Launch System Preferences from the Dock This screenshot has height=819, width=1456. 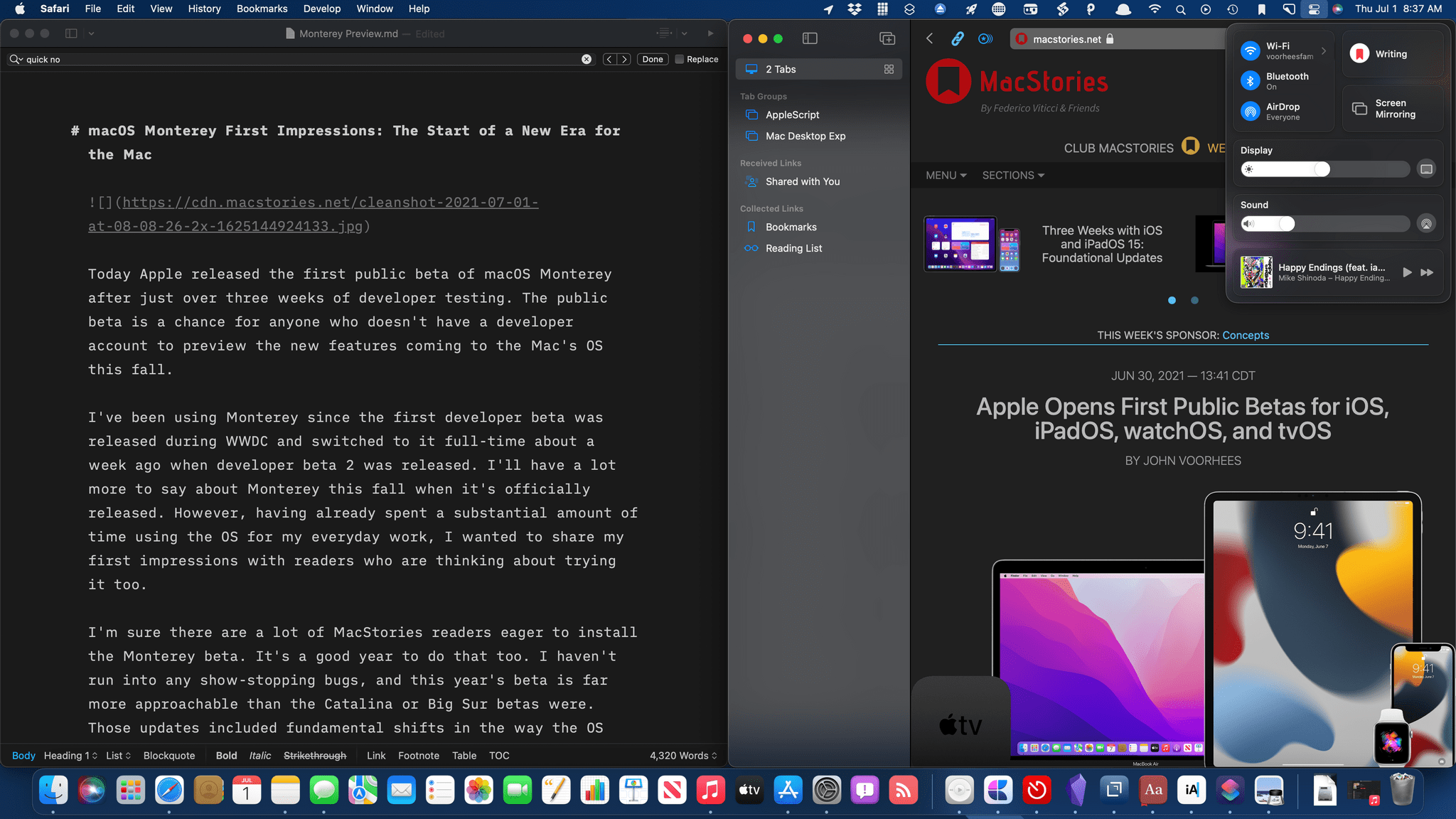tap(826, 790)
